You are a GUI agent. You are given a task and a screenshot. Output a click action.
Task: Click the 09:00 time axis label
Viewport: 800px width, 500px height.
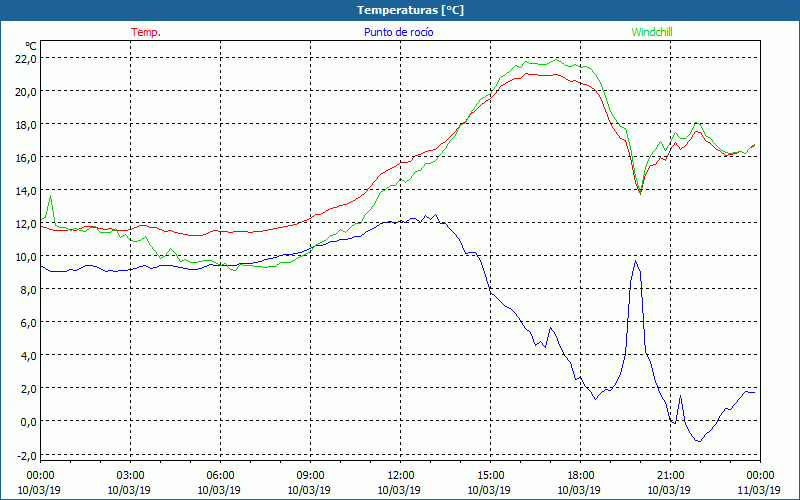point(310,476)
